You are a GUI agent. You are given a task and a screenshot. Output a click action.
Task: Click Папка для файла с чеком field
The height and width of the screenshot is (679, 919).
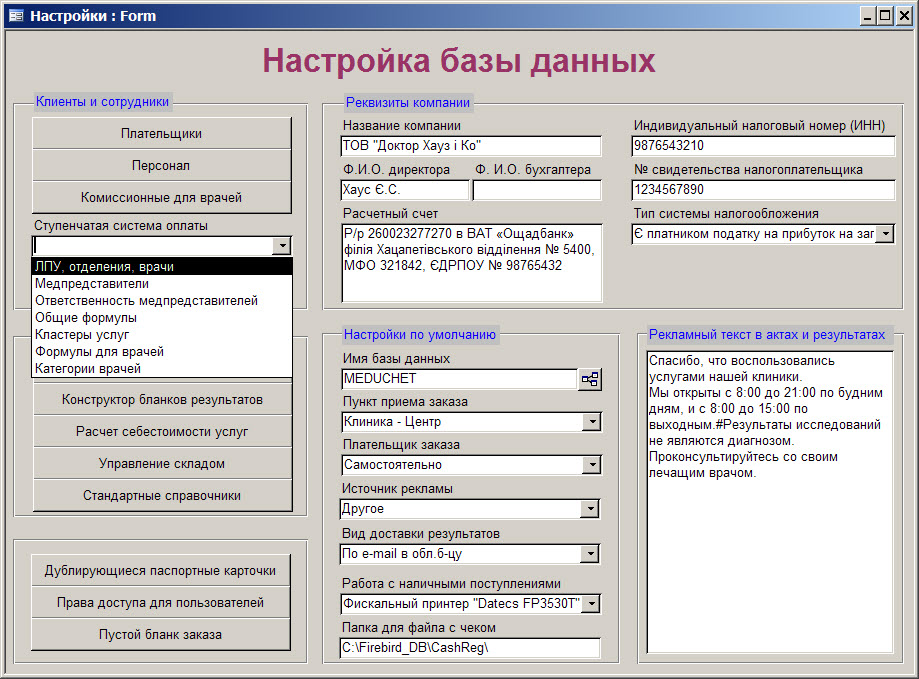pyautogui.click(x=470, y=648)
